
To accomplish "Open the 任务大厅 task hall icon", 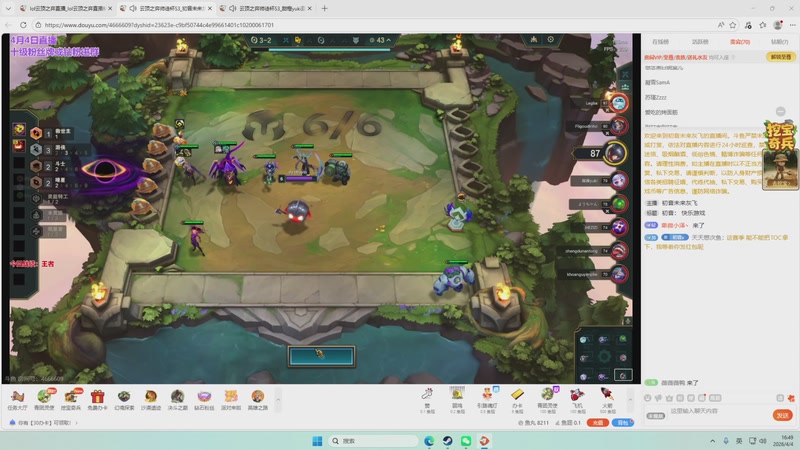I will [17, 399].
